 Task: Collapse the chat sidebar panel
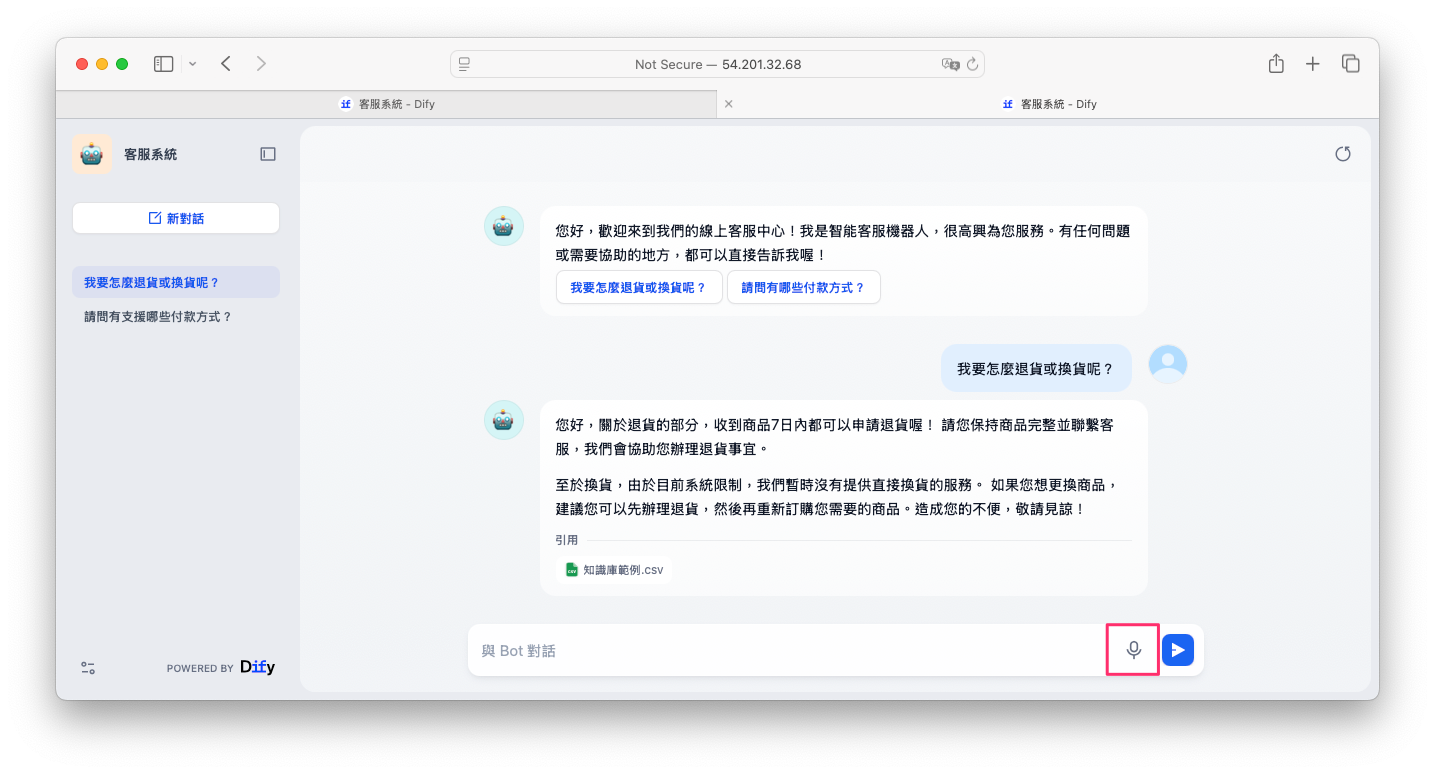click(268, 154)
